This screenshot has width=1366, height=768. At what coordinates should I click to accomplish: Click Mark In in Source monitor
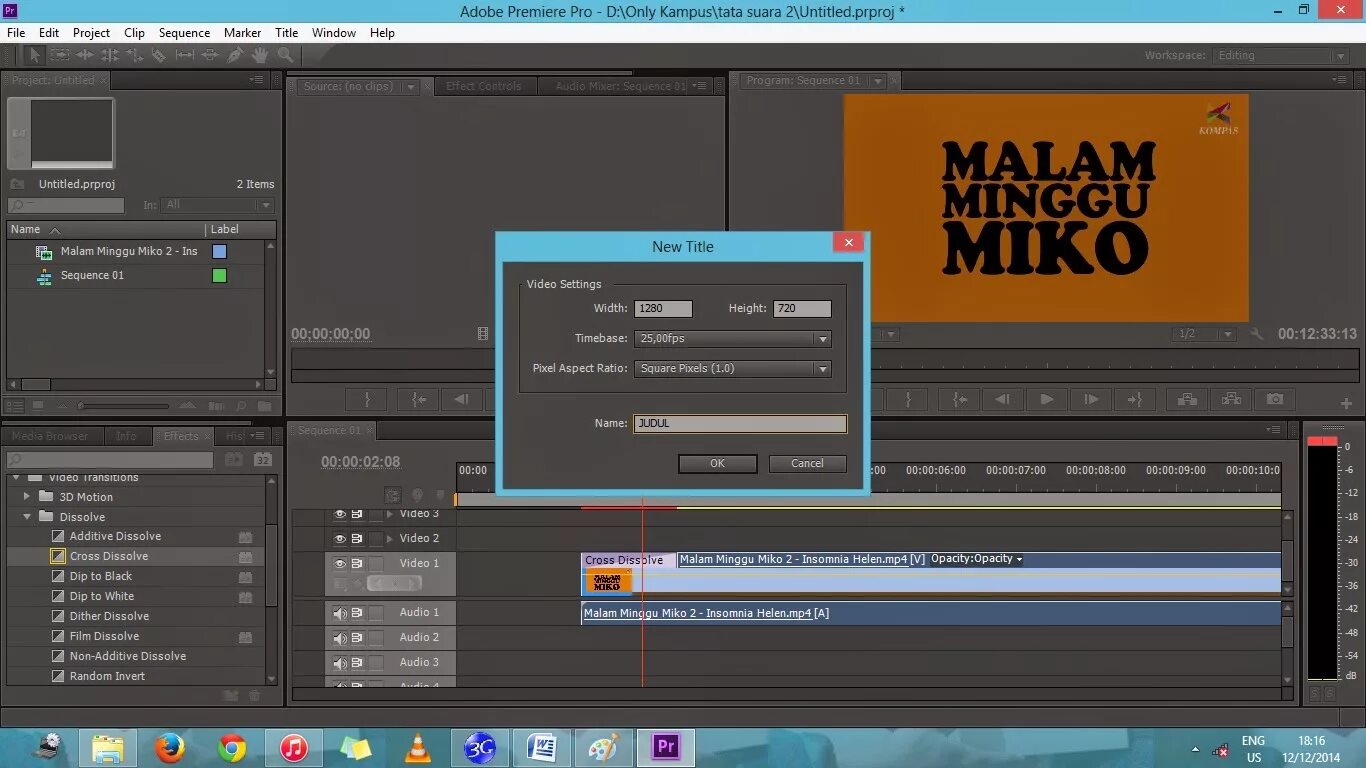[367, 399]
